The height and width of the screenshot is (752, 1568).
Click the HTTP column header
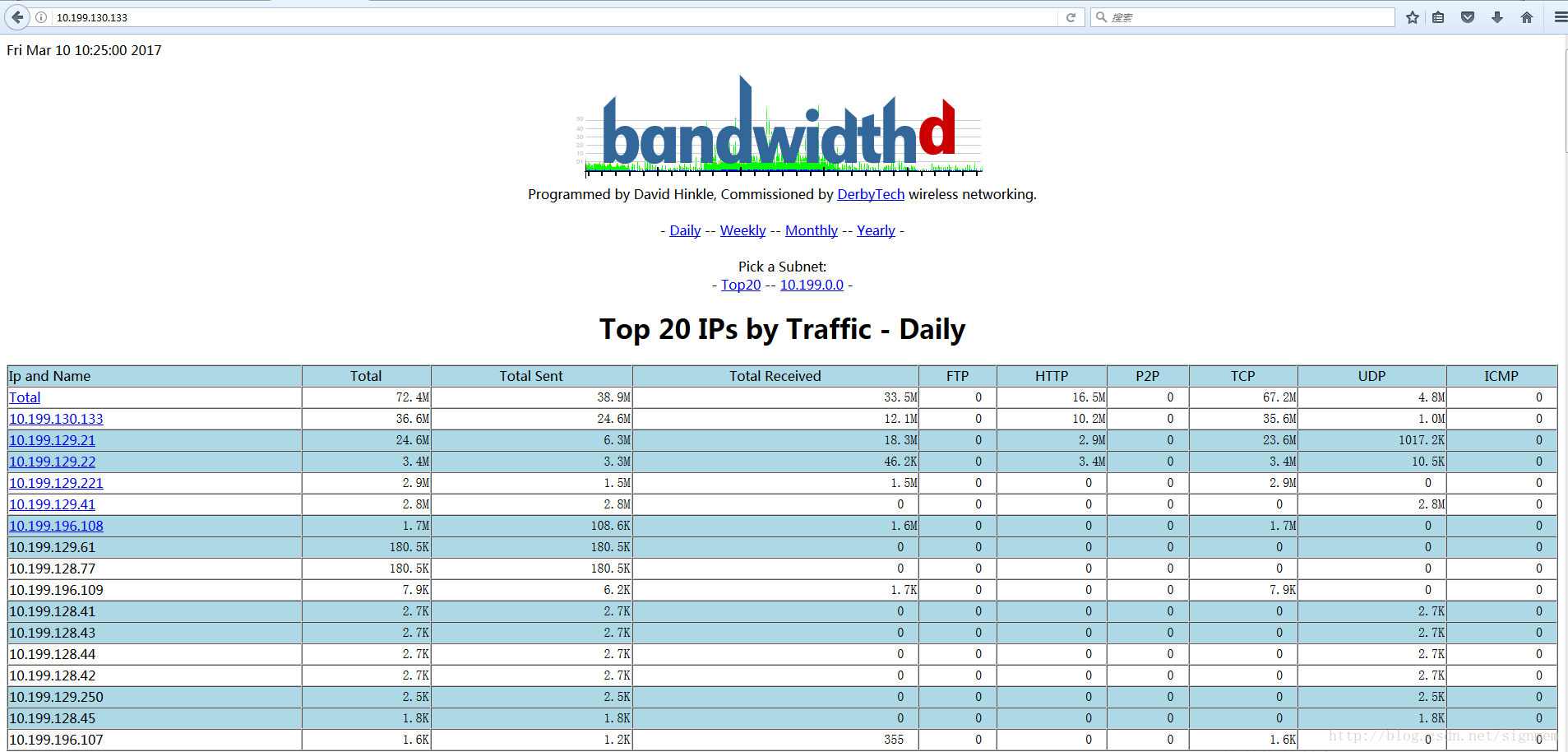[1052, 376]
